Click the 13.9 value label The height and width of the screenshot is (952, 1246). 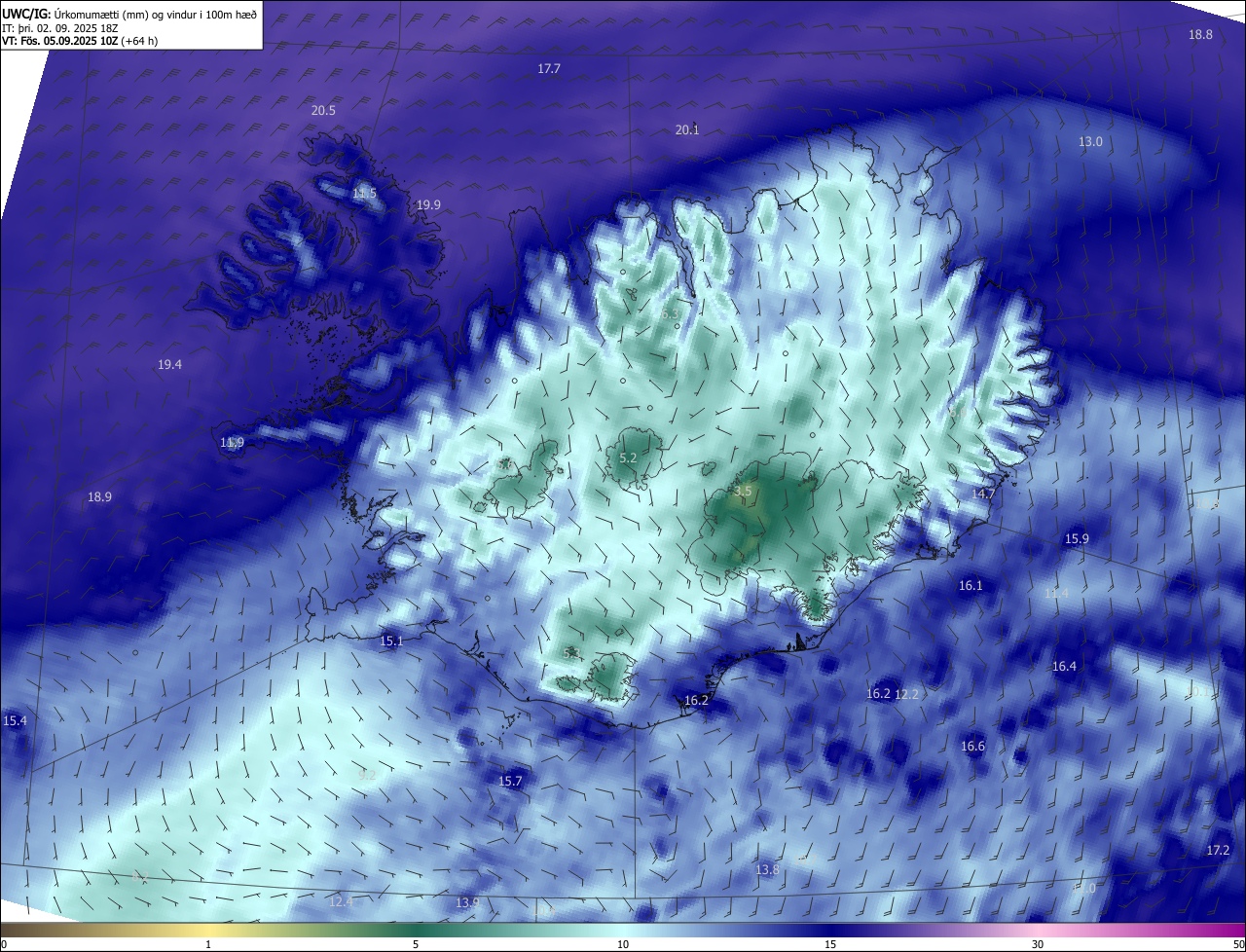[467, 903]
